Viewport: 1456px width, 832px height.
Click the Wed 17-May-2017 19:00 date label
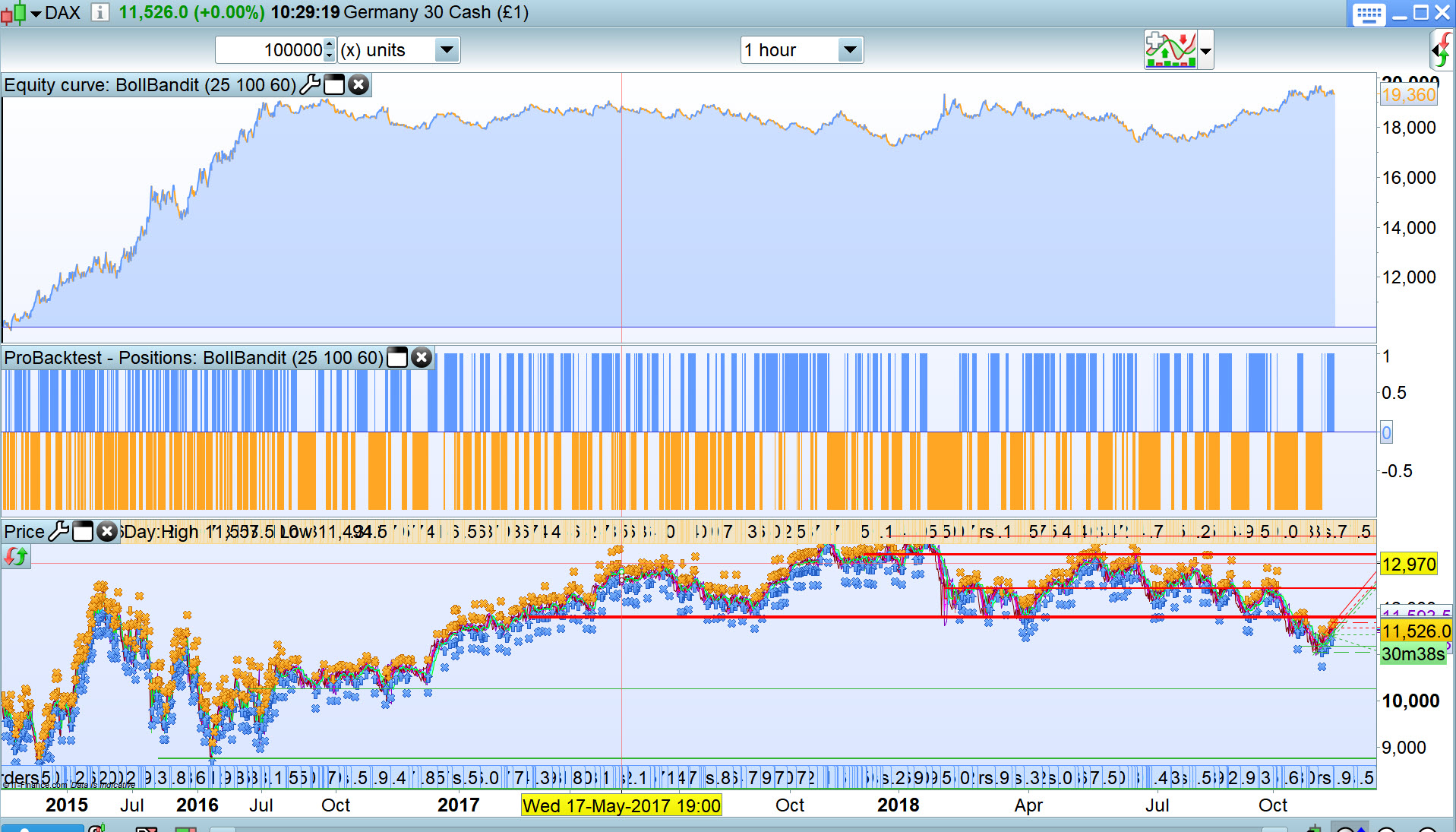click(621, 805)
